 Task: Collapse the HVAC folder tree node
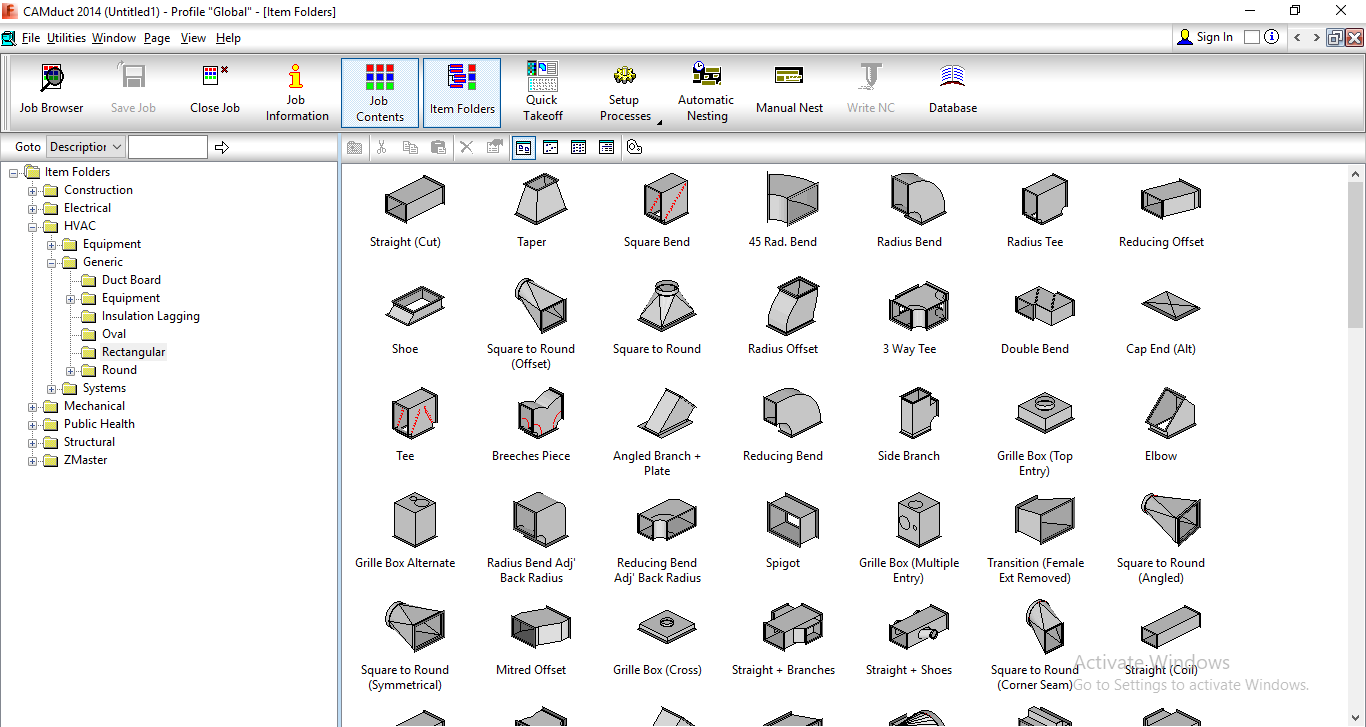(x=33, y=226)
